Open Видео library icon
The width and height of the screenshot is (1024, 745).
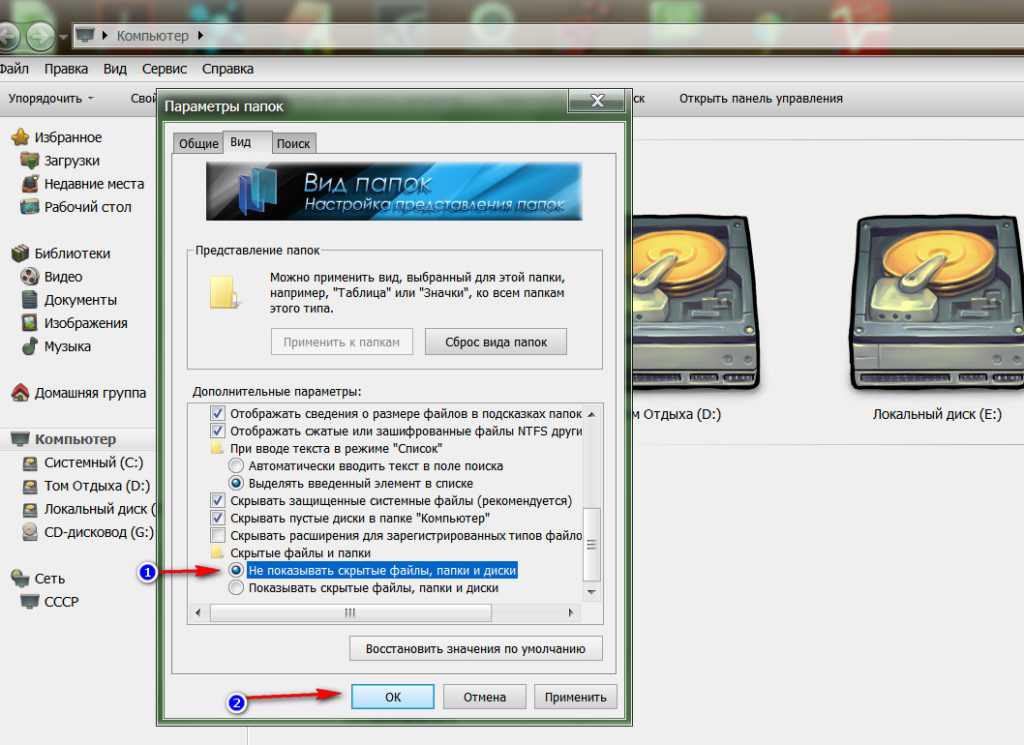29,277
